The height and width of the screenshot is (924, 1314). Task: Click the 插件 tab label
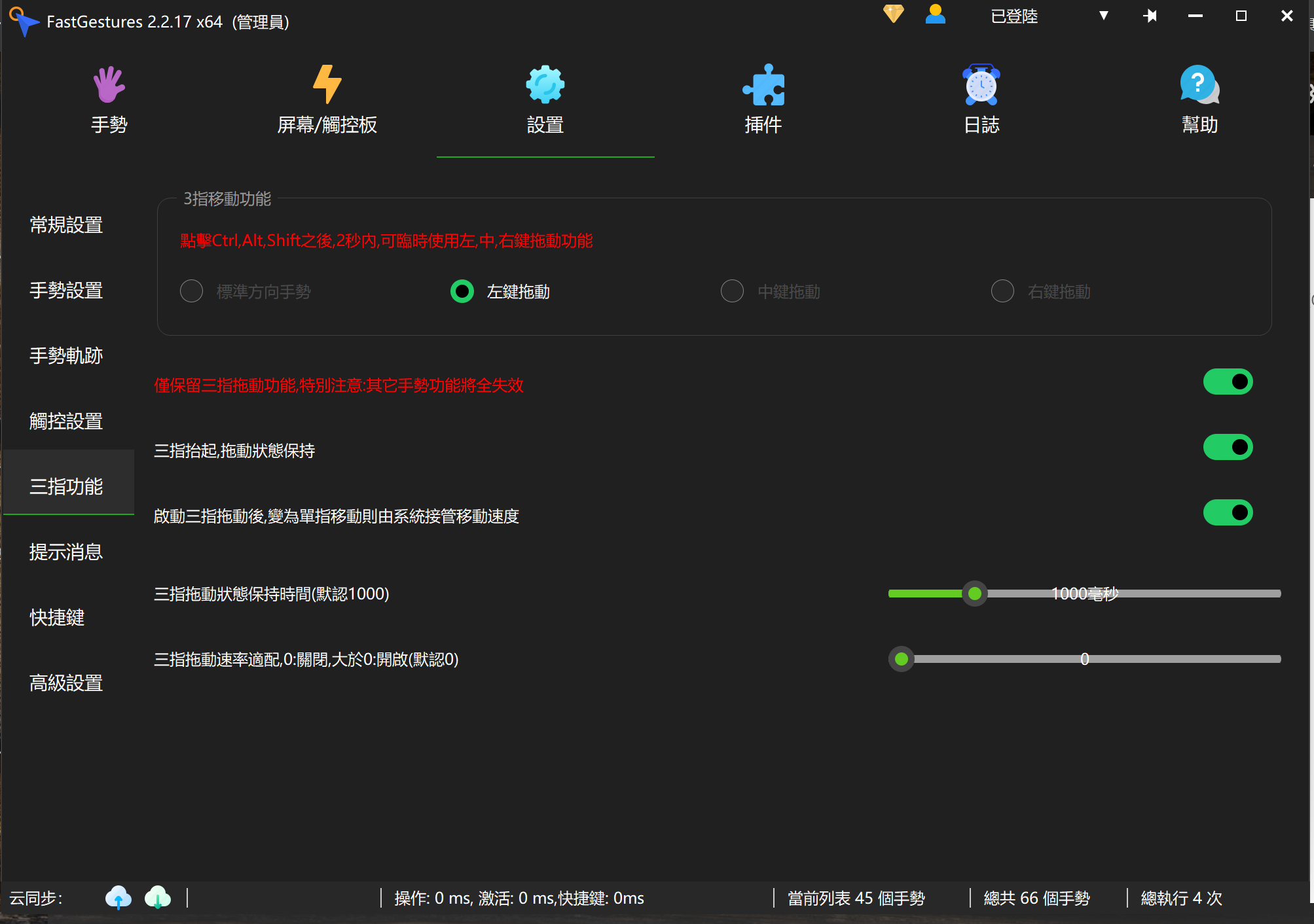coord(763,125)
